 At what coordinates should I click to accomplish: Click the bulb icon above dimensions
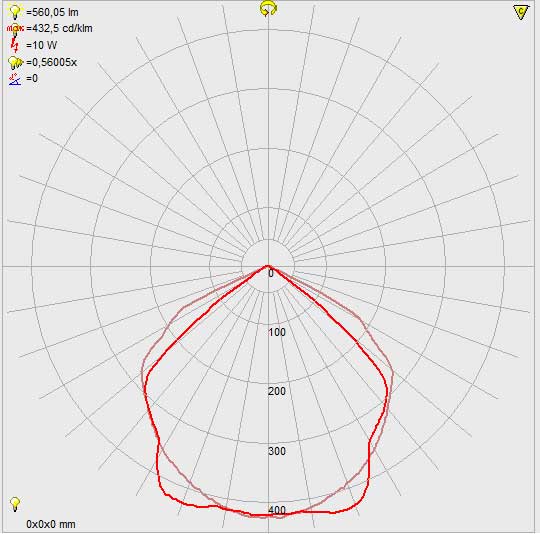(x=15, y=504)
